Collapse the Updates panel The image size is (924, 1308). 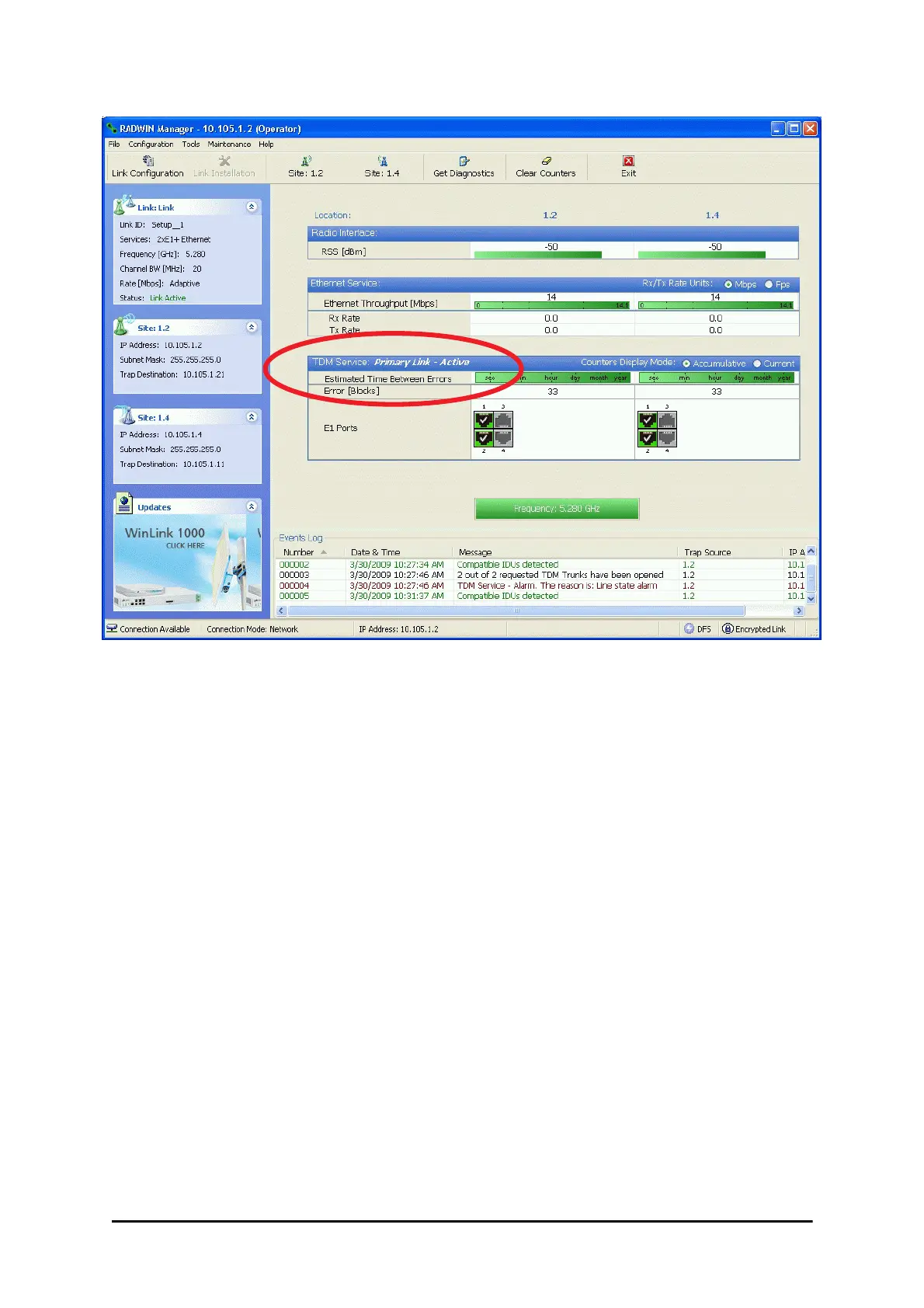[x=252, y=506]
